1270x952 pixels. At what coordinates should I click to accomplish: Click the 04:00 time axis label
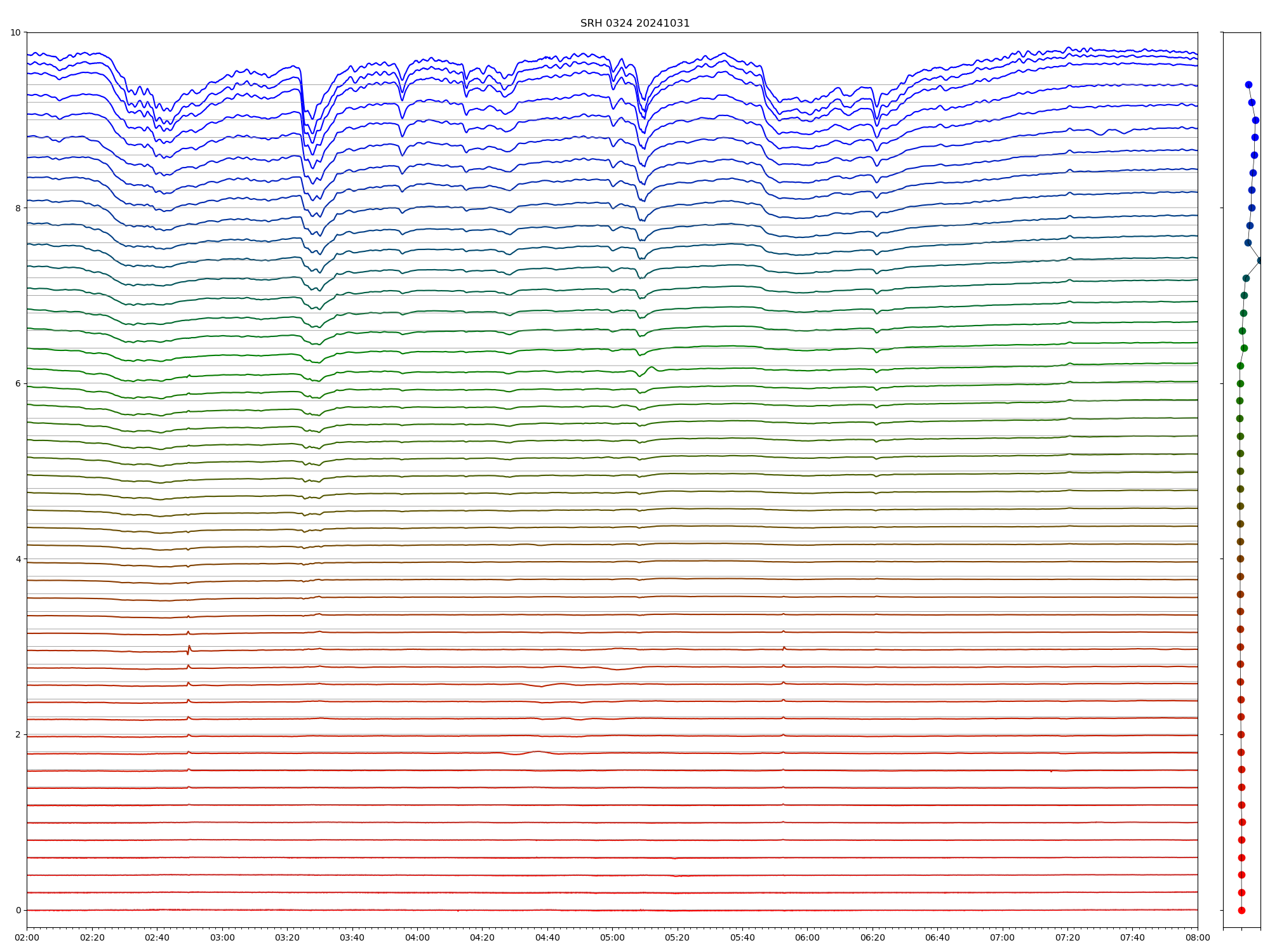[417, 937]
